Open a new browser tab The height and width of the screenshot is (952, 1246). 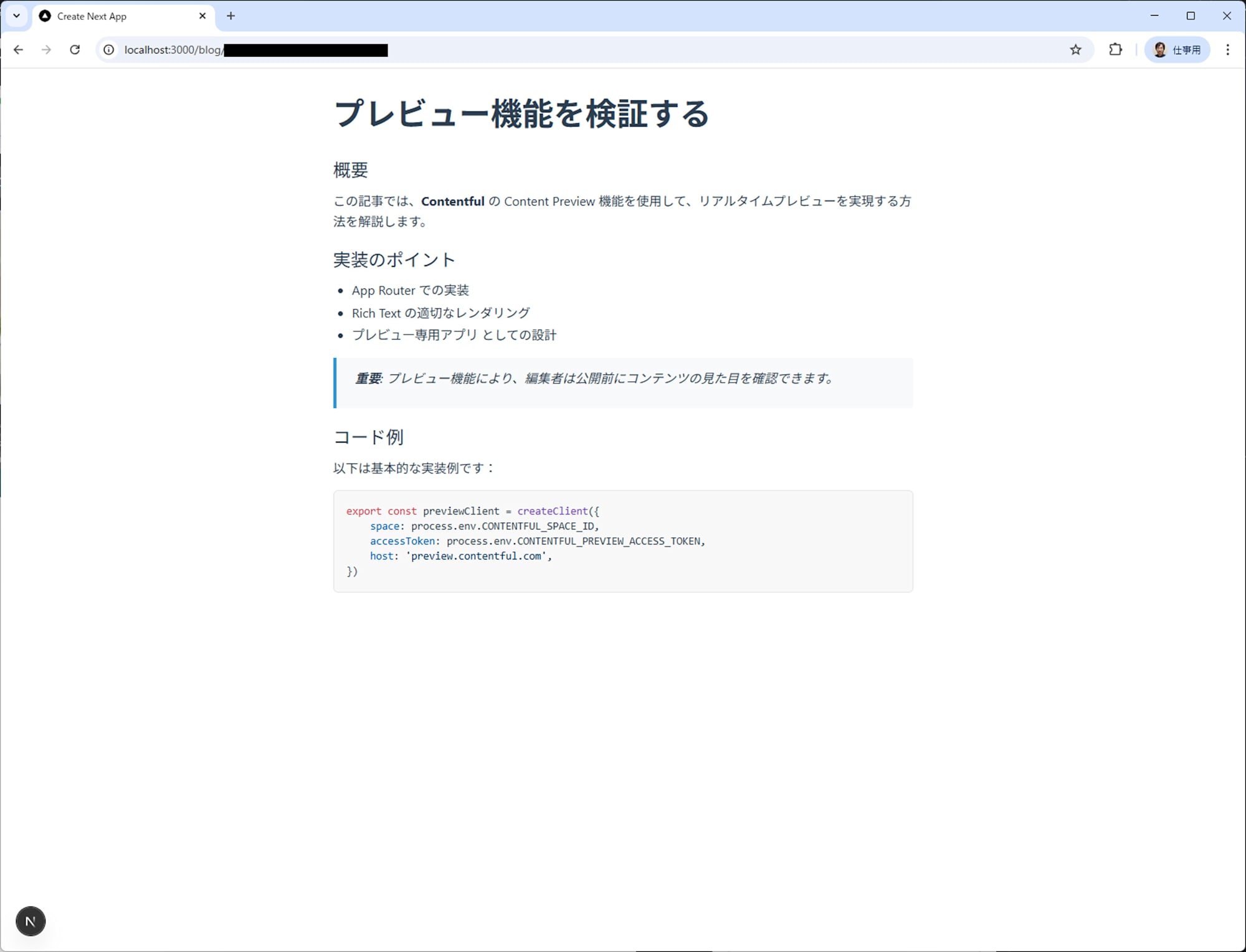point(231,16)
